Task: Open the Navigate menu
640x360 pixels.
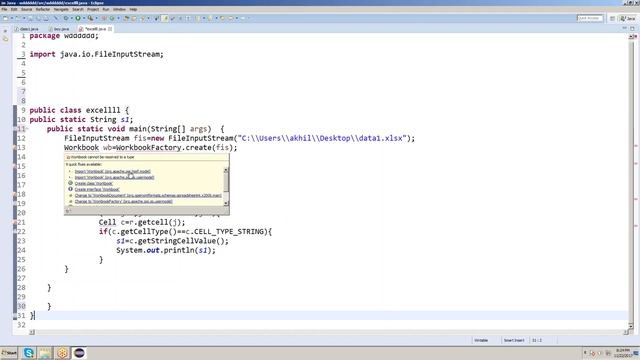Action: point(61,9)
